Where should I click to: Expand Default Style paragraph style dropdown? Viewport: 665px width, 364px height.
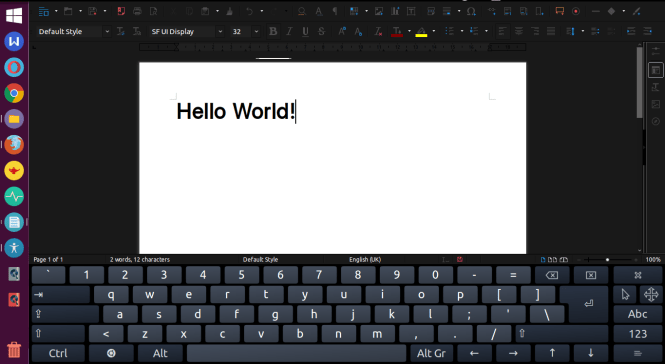107,31
